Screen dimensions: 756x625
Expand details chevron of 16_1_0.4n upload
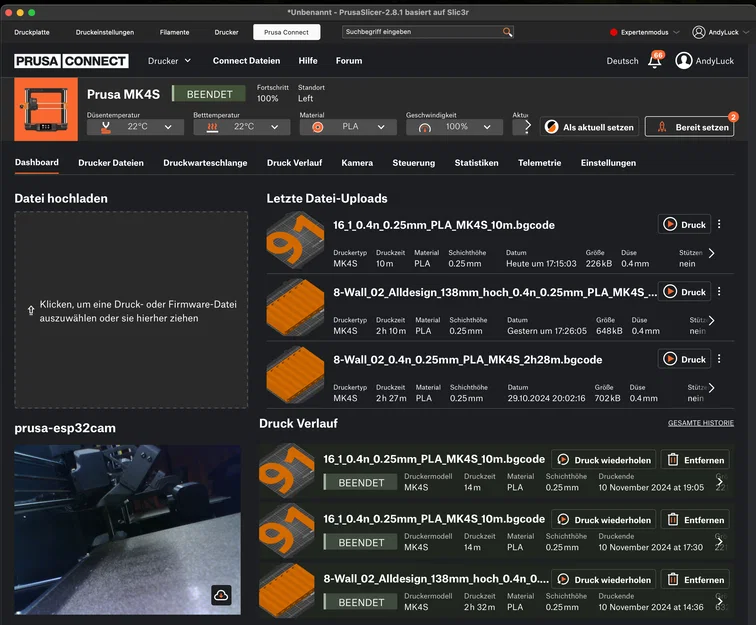click(712, 253)
